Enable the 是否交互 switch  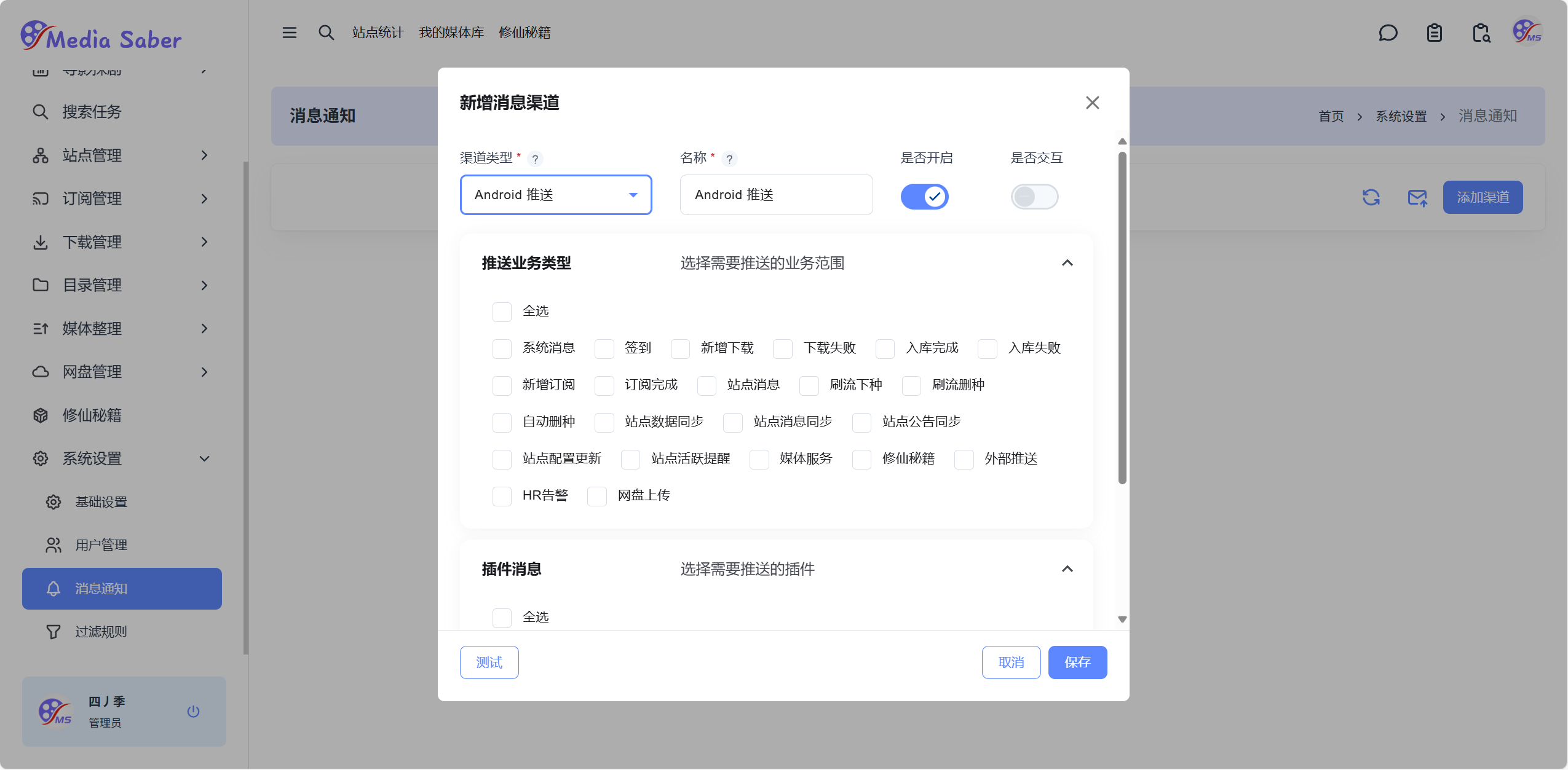1034,197
